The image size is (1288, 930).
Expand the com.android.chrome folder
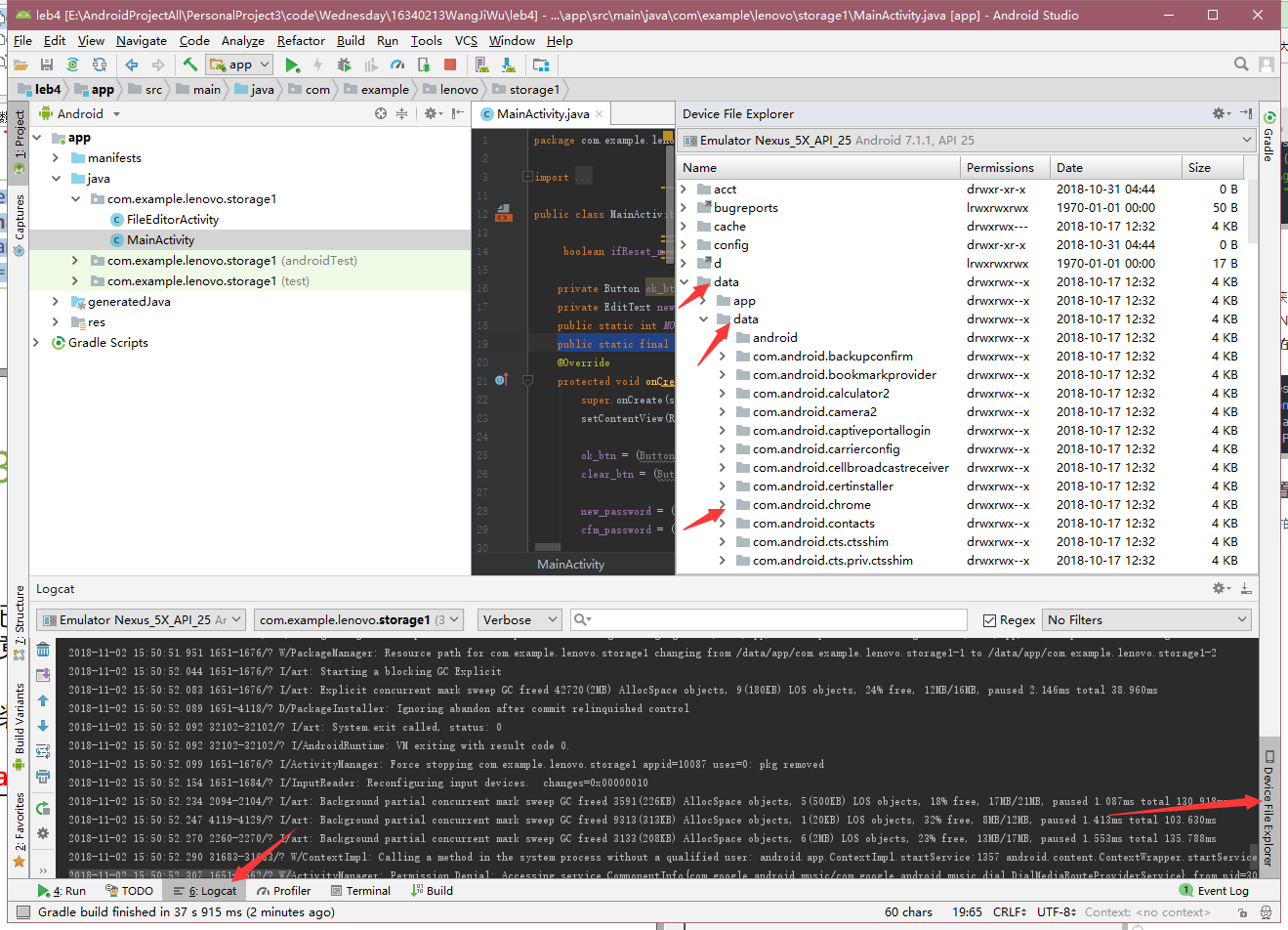click(723, 505)
